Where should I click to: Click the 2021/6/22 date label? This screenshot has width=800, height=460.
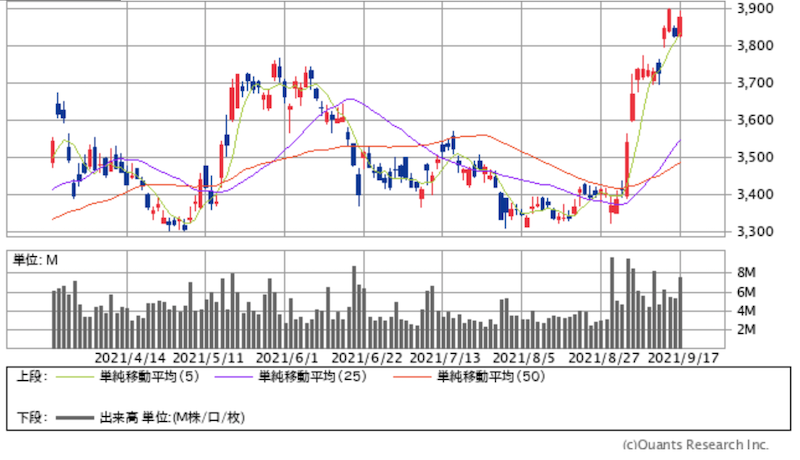pos(367,358)
